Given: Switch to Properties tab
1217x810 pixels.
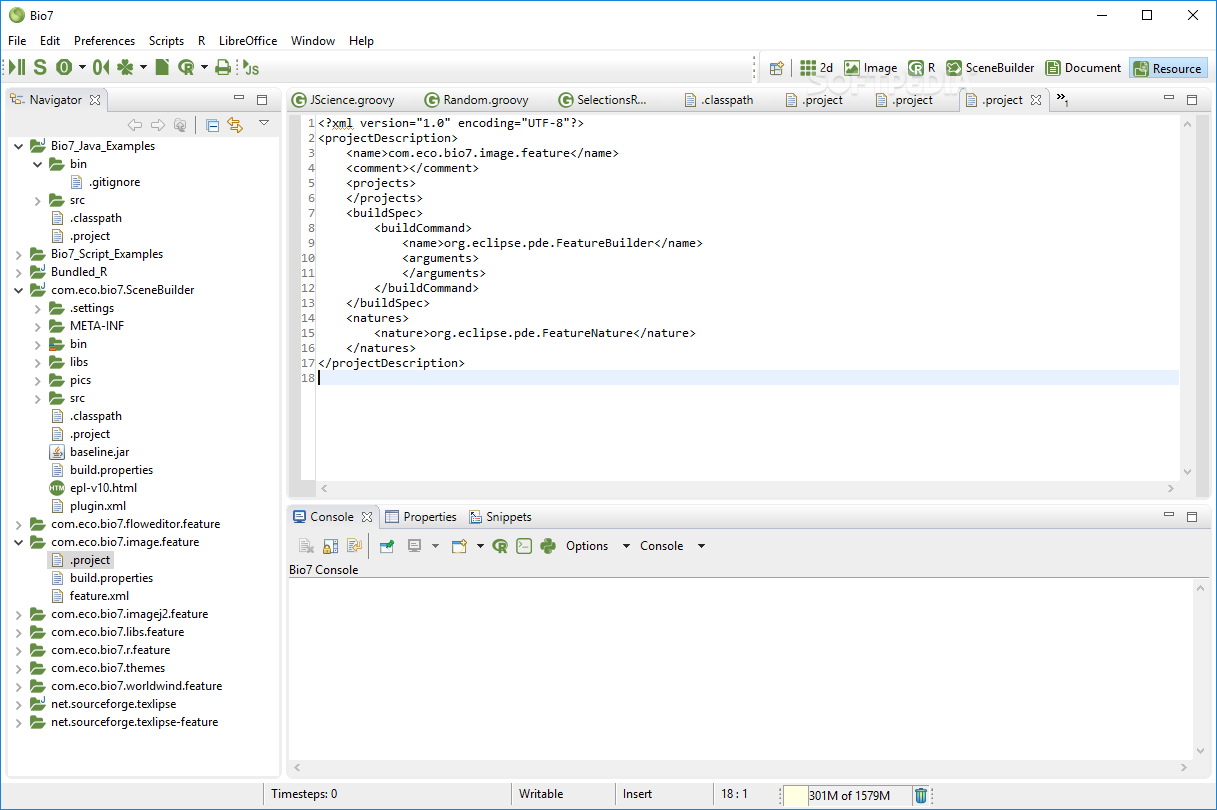Looking at the screenshot, I should coord(421,517).
